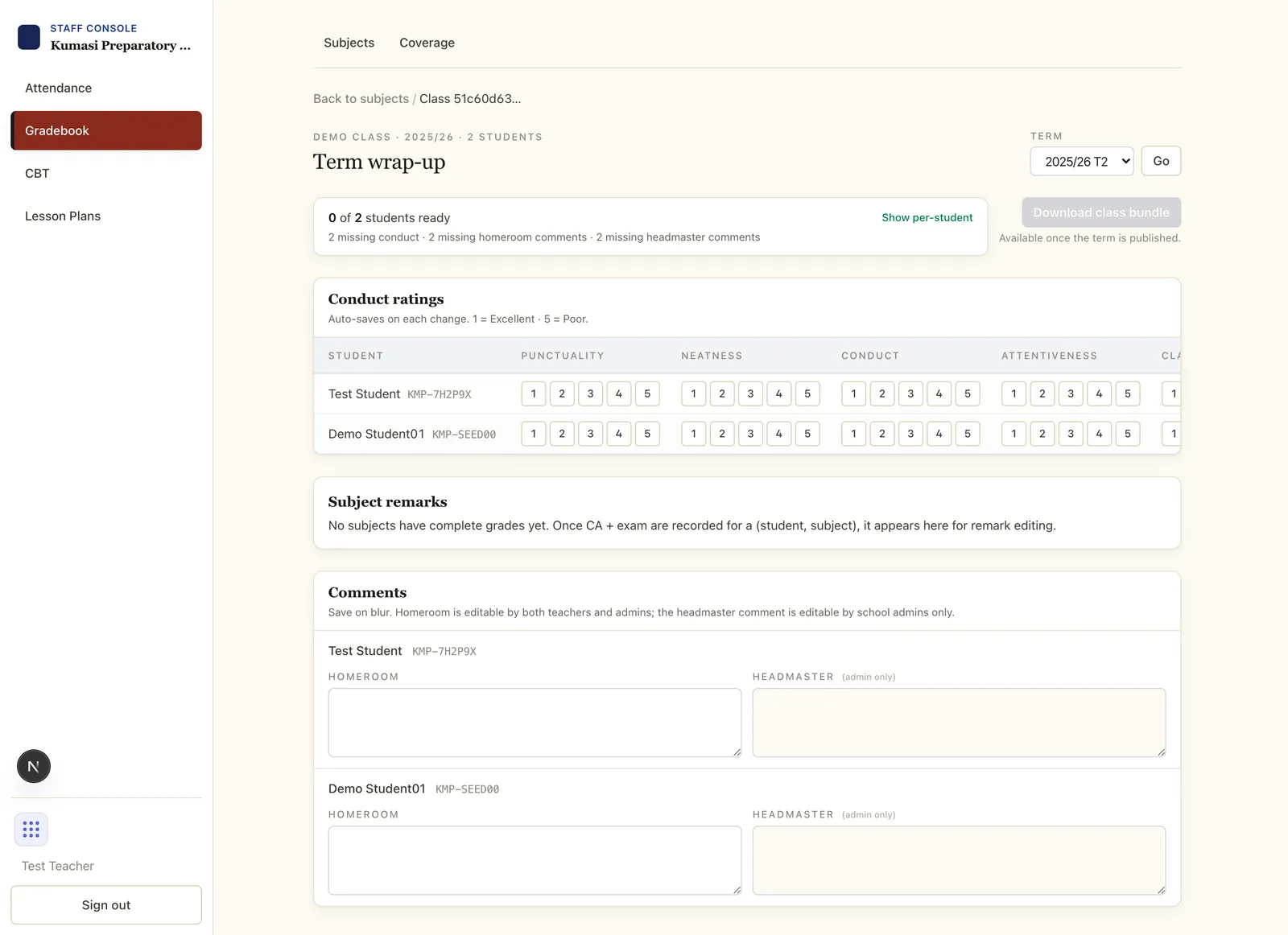Set Demo Student01 neatness to 5
Image resolution: width=1288 pixels, height=935 pixels.
pos(807,434)
